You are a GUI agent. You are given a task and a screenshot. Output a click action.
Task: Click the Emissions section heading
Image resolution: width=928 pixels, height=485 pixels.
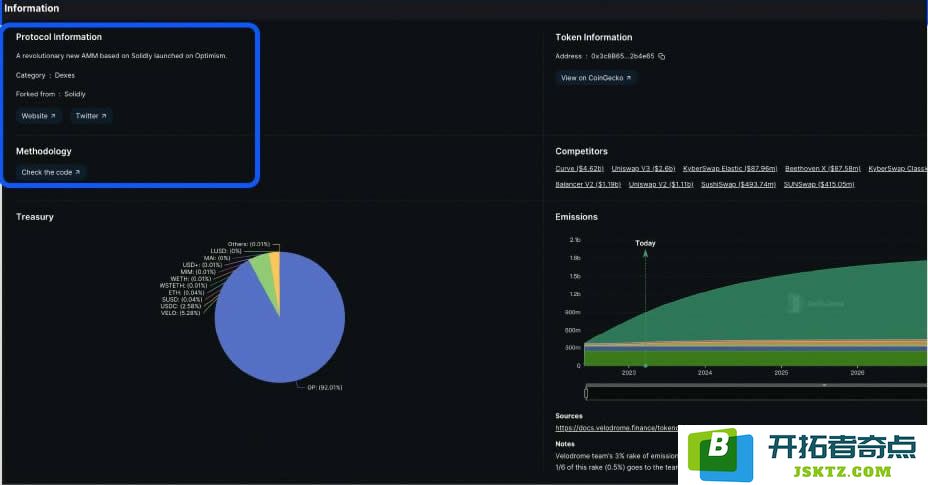pos(576,217)
